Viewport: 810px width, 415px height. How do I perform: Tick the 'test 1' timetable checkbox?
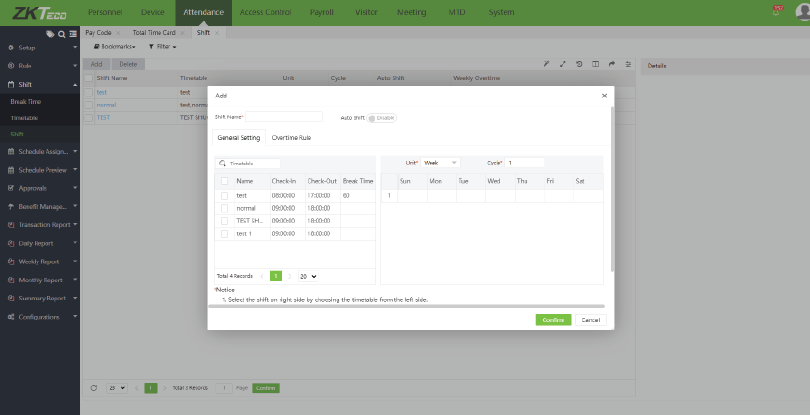[x=225, y=233]
